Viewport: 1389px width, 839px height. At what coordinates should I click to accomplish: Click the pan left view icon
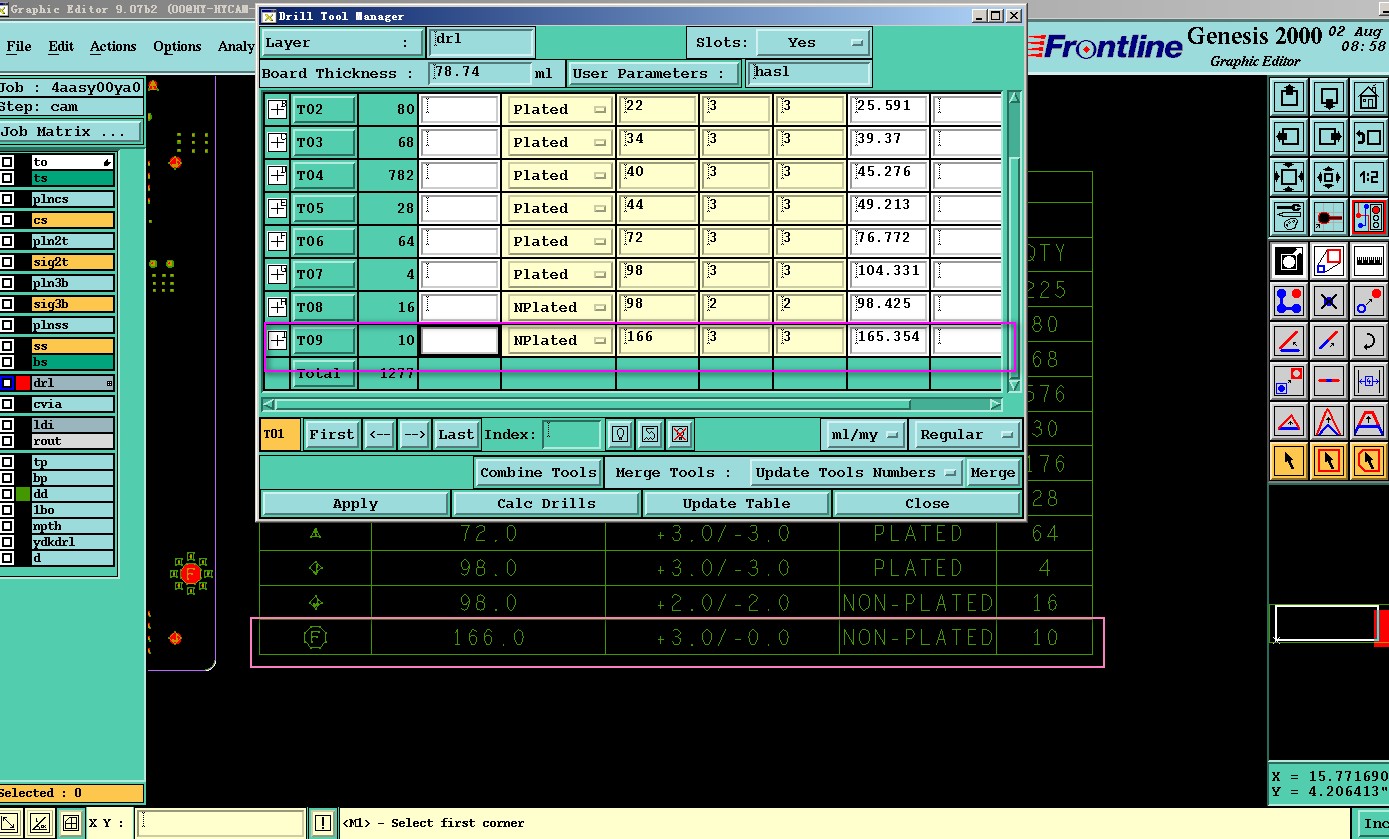pos(1289,137)
